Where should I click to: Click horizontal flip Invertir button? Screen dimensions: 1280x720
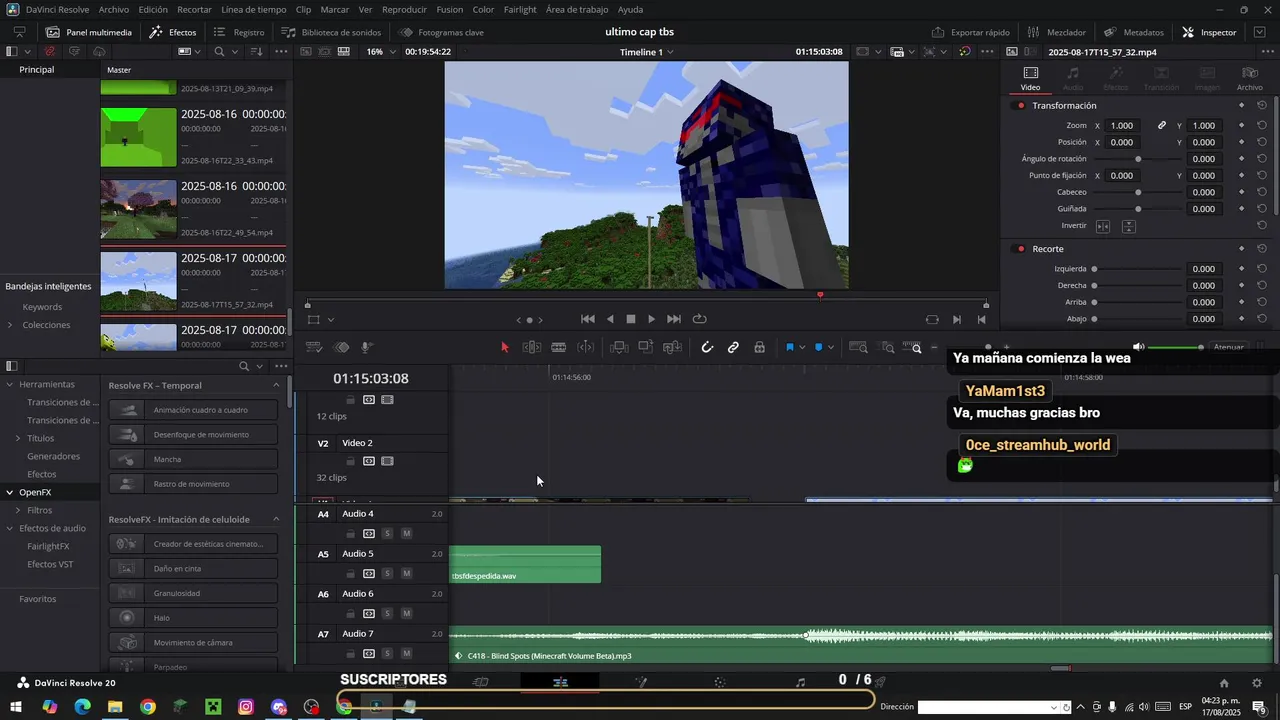point(1103,226)
